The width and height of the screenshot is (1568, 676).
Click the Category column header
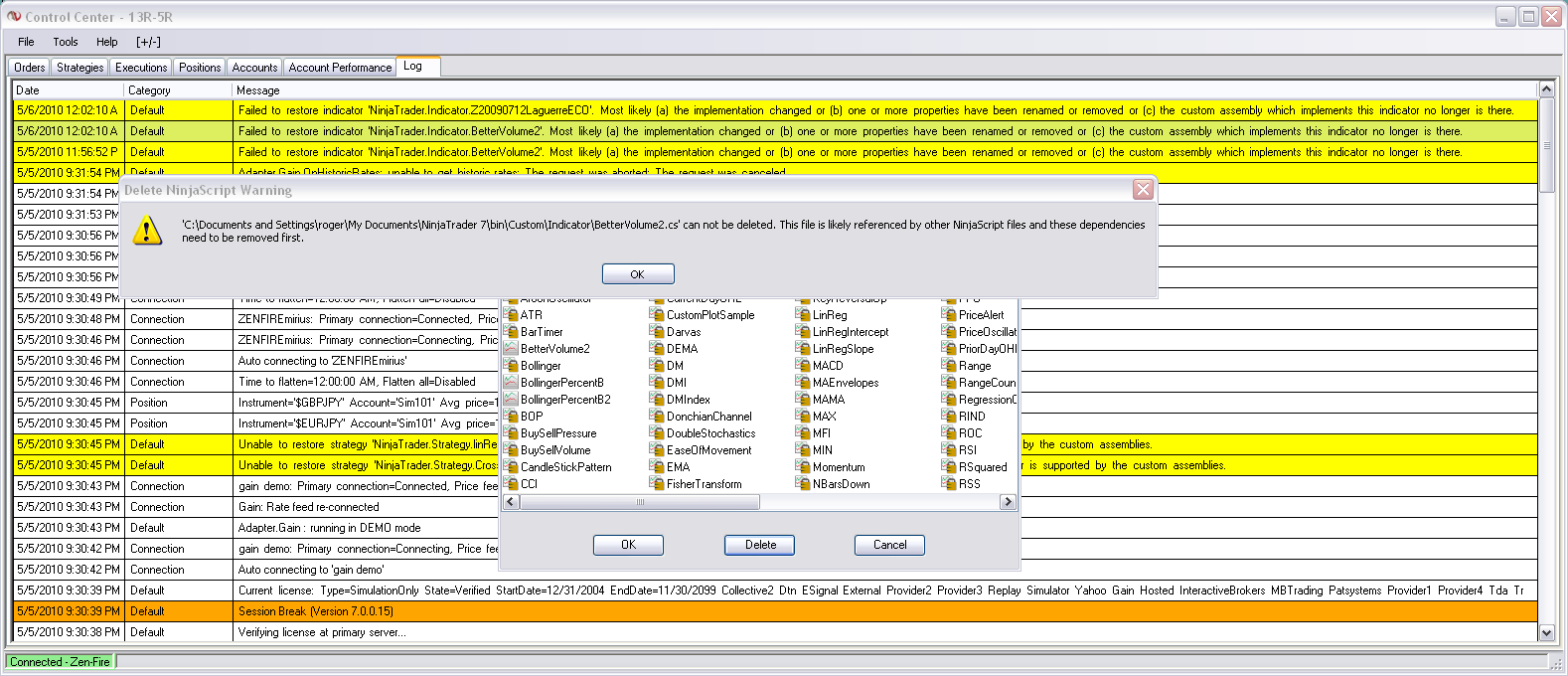177,89
